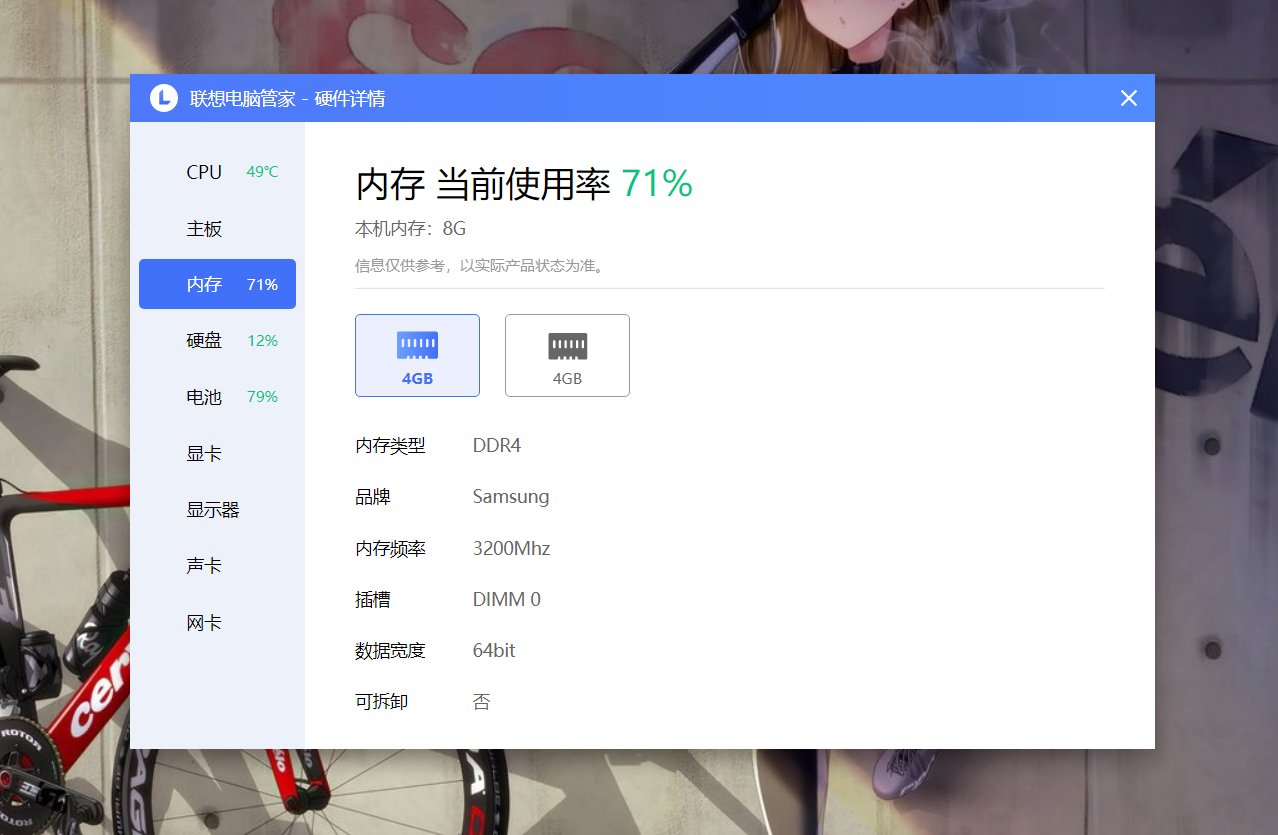Click the 内存频率 label
1278x835 pixels.
click(x=390, y=548)
